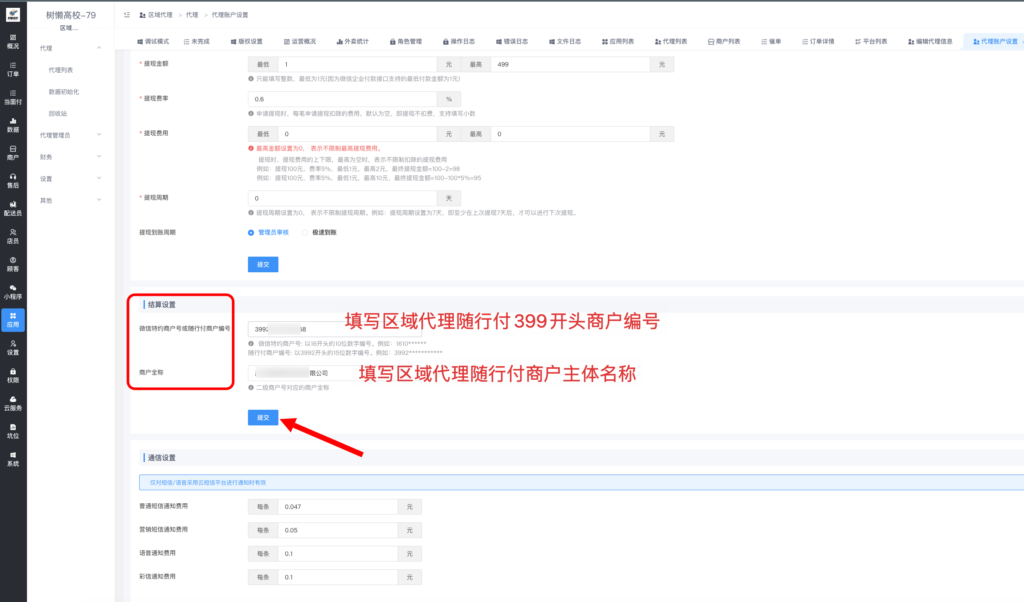Select the 数据 (Data) sidebar icon

click(x=15, y=123)
